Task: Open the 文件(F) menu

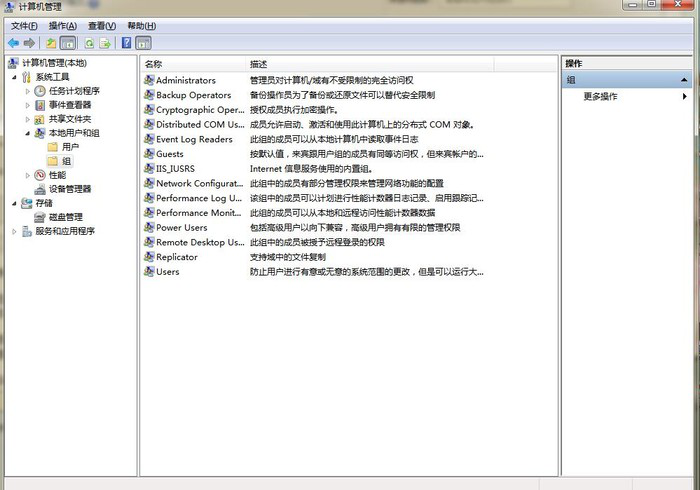Action: [x=24, y=25]
